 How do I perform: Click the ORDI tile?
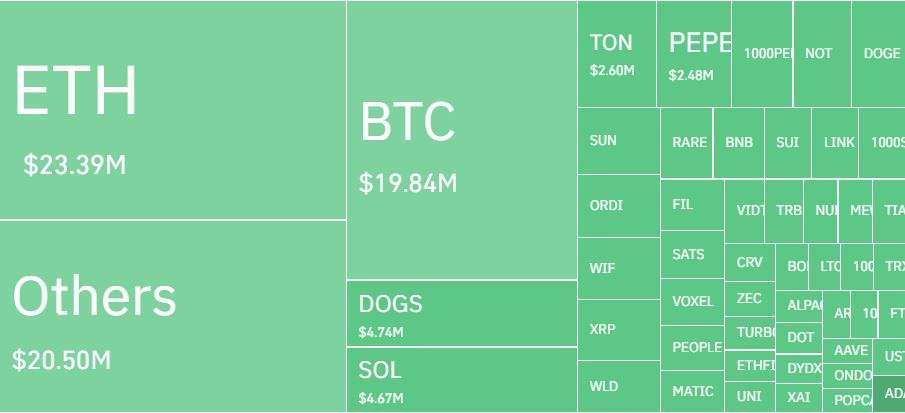point(618,206)
